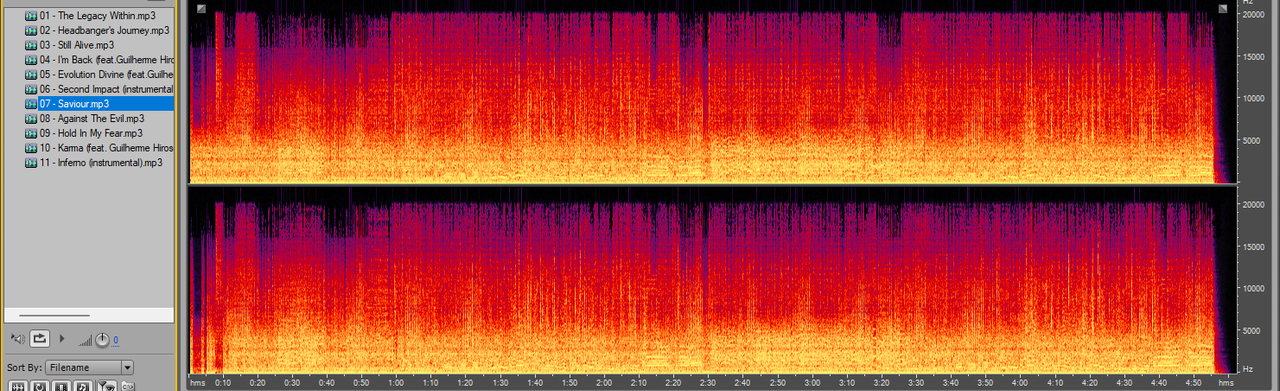Click the Files panel horizontal scrollbar
Image resolution: width=1280 pixels, height=391 pixels.
54,316
